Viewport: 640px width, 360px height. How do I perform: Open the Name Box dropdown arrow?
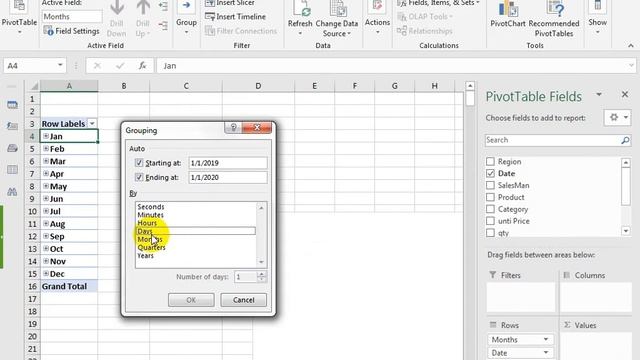(60, 65)
